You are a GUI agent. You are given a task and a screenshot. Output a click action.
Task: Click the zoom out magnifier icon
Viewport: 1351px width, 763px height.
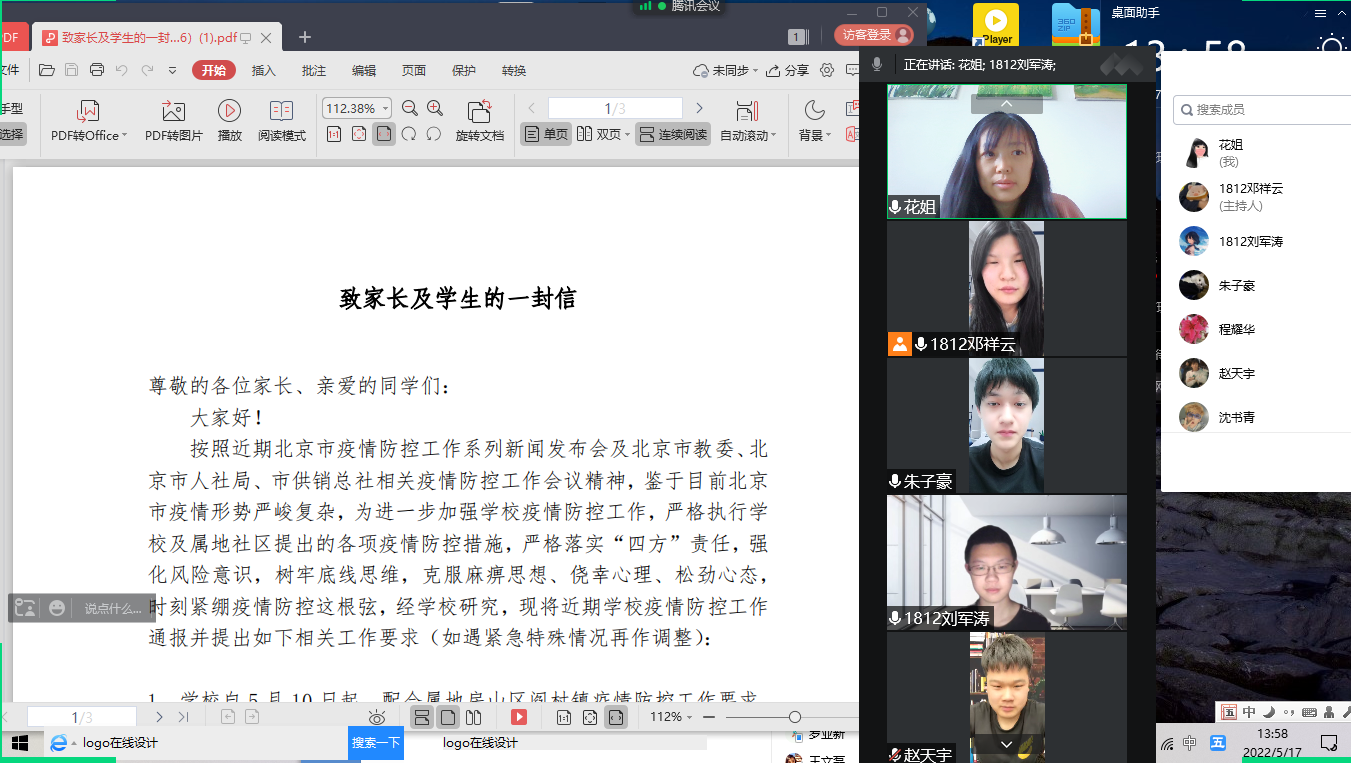coord(410,108)
